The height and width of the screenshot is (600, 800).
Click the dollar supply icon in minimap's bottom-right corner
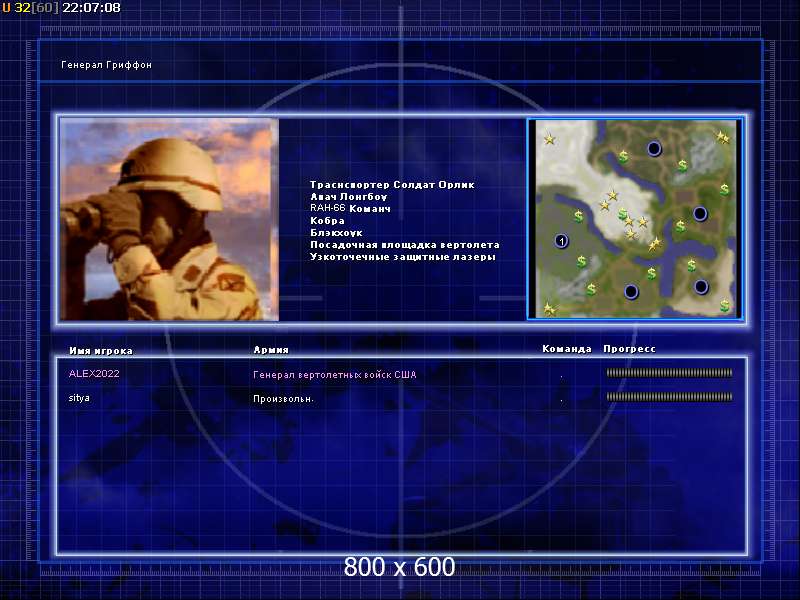point(724,306)
